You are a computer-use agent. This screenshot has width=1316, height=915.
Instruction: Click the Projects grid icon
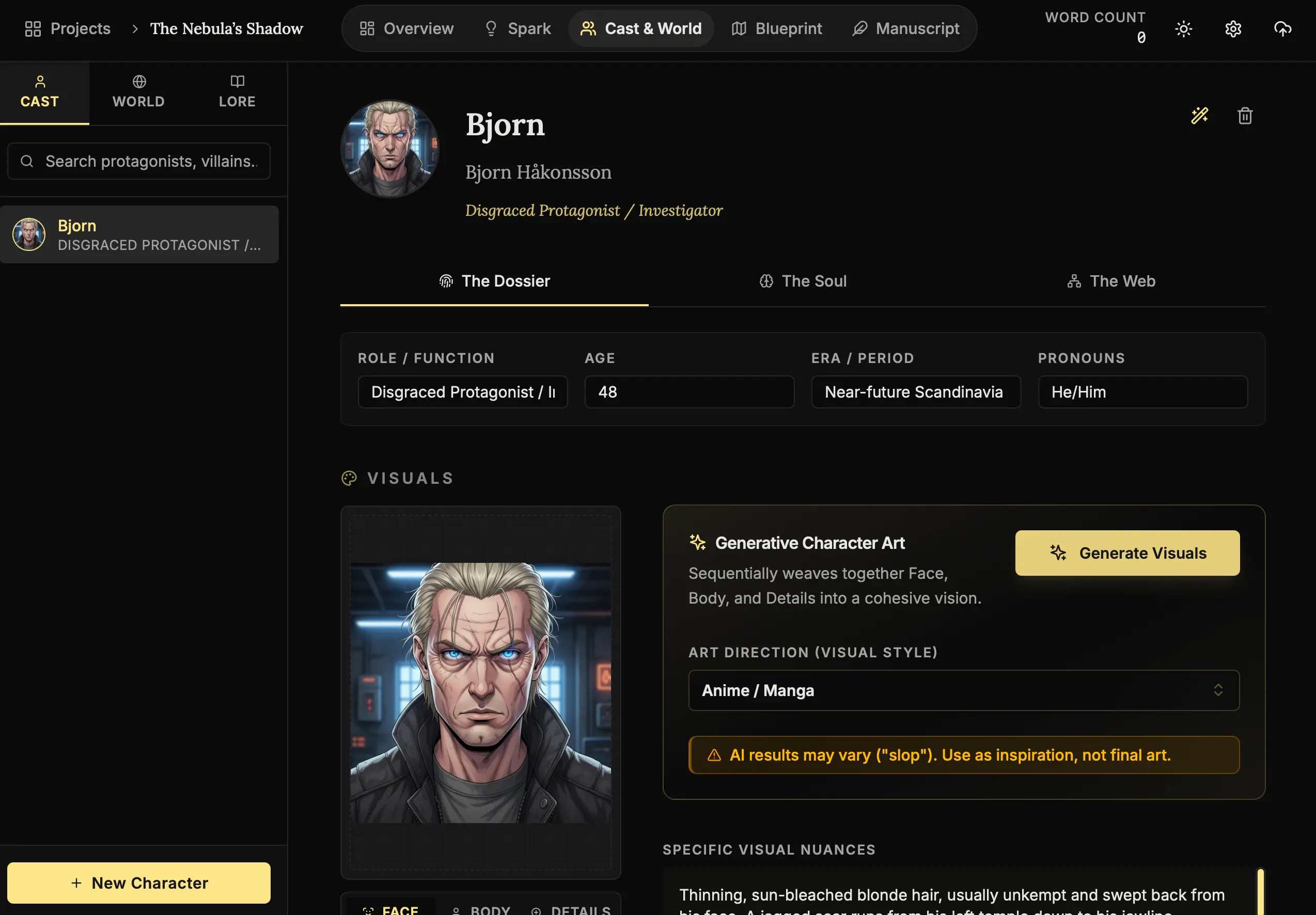pyautogui.click(x=33, y=28)
